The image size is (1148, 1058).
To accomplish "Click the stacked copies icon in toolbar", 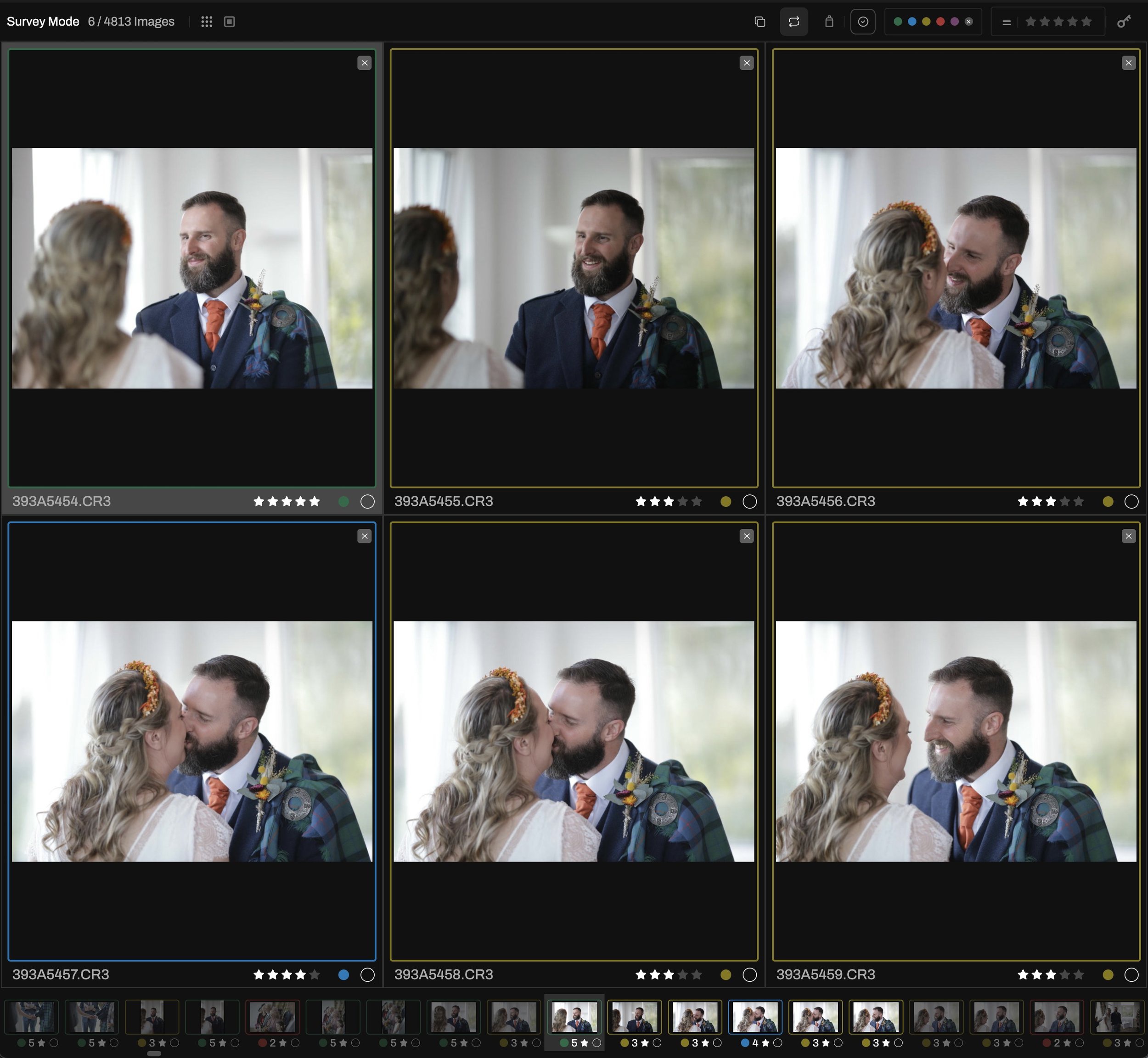I will point(760,22).
